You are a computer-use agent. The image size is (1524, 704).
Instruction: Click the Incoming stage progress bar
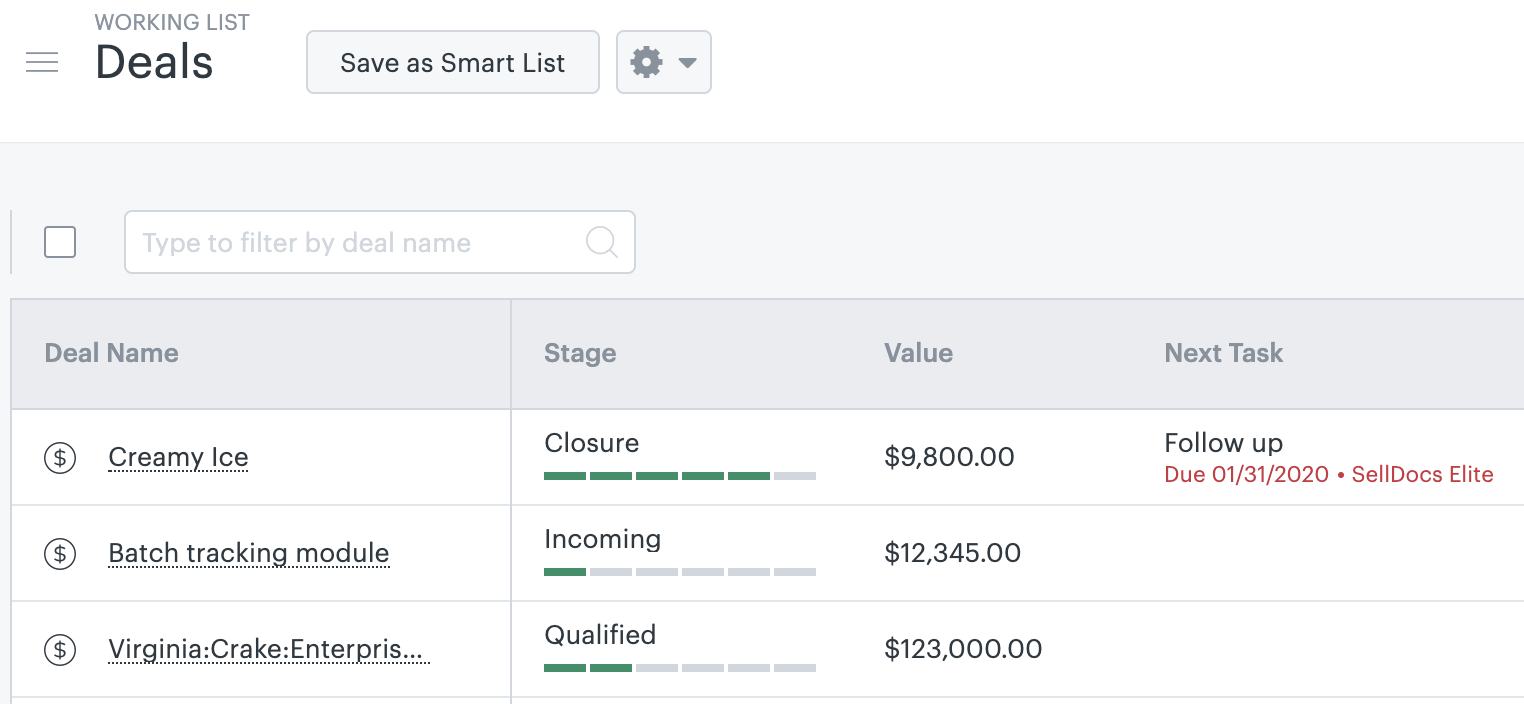click(680, 572)
